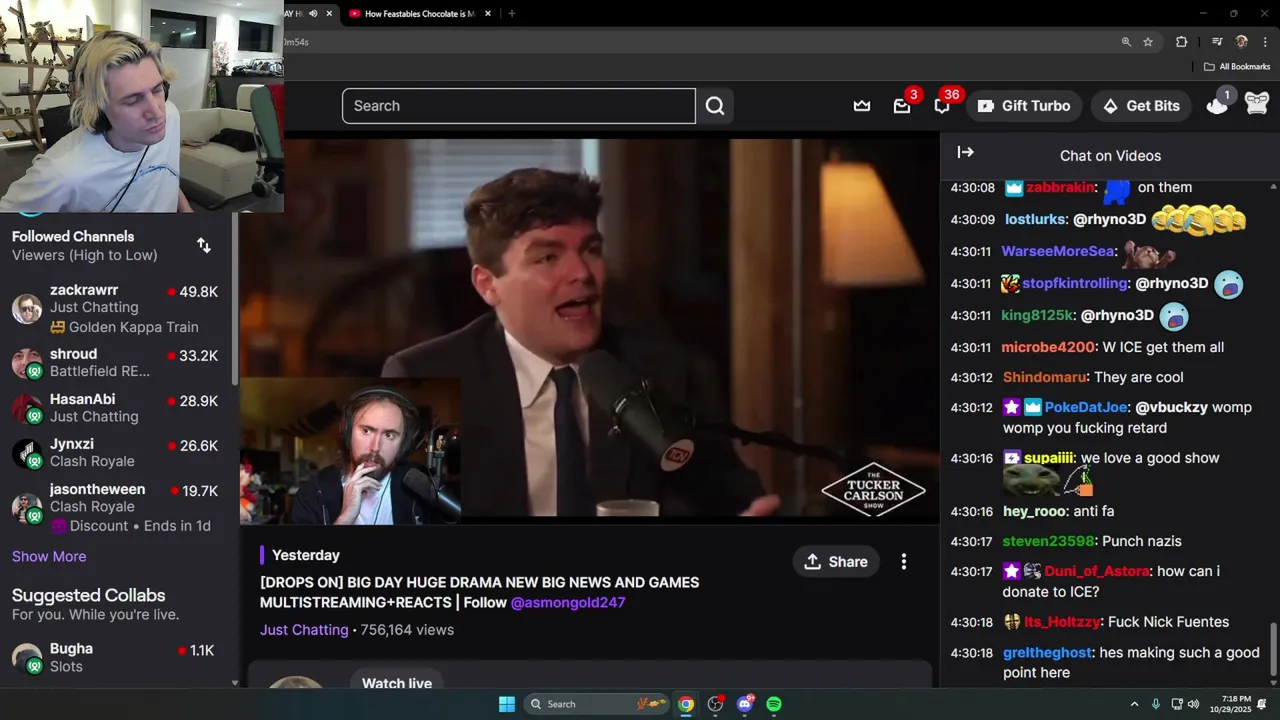The image size is (1280, 720).
Task: Click the Gift Turbo button
Action: coord(1024,106)
